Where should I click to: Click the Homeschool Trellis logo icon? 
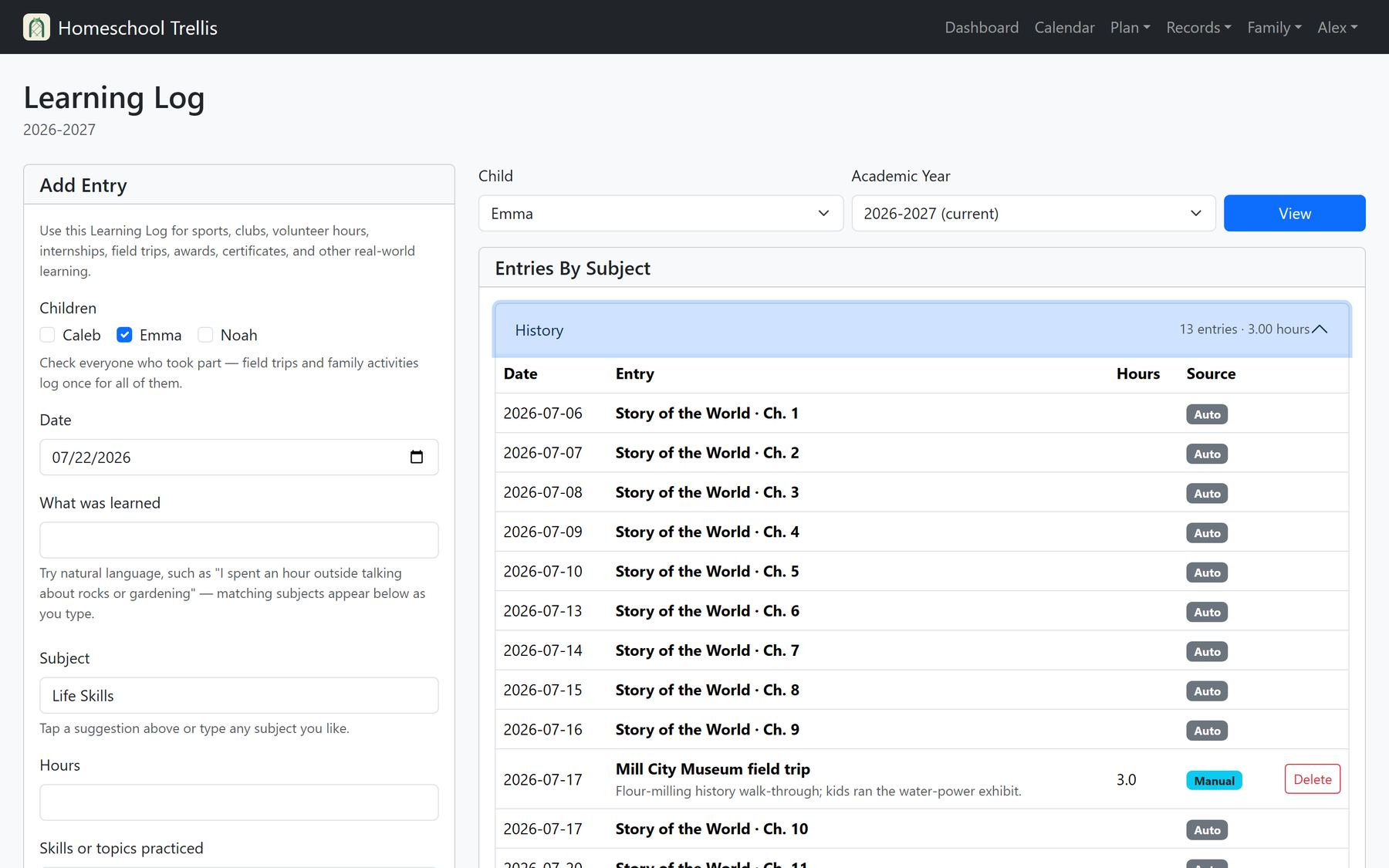[x=36, y=27]
